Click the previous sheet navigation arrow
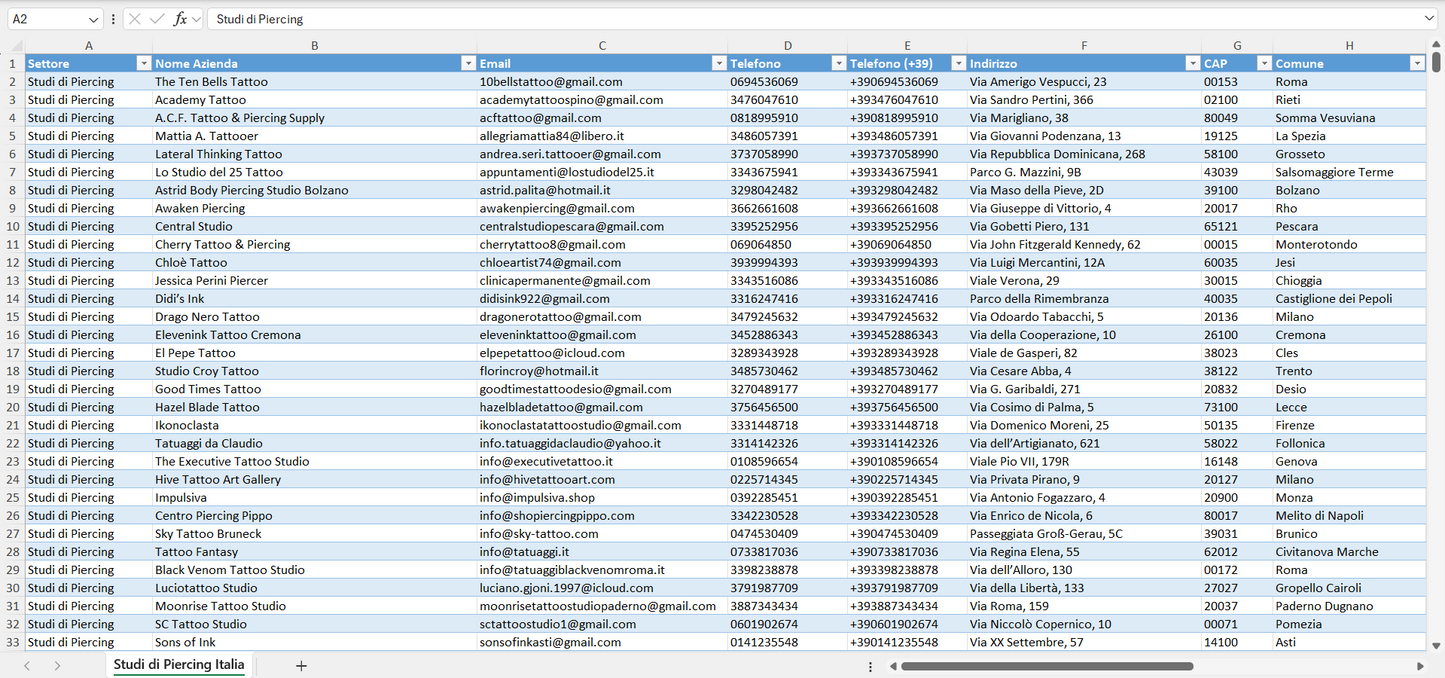 (x=27, y=666)
